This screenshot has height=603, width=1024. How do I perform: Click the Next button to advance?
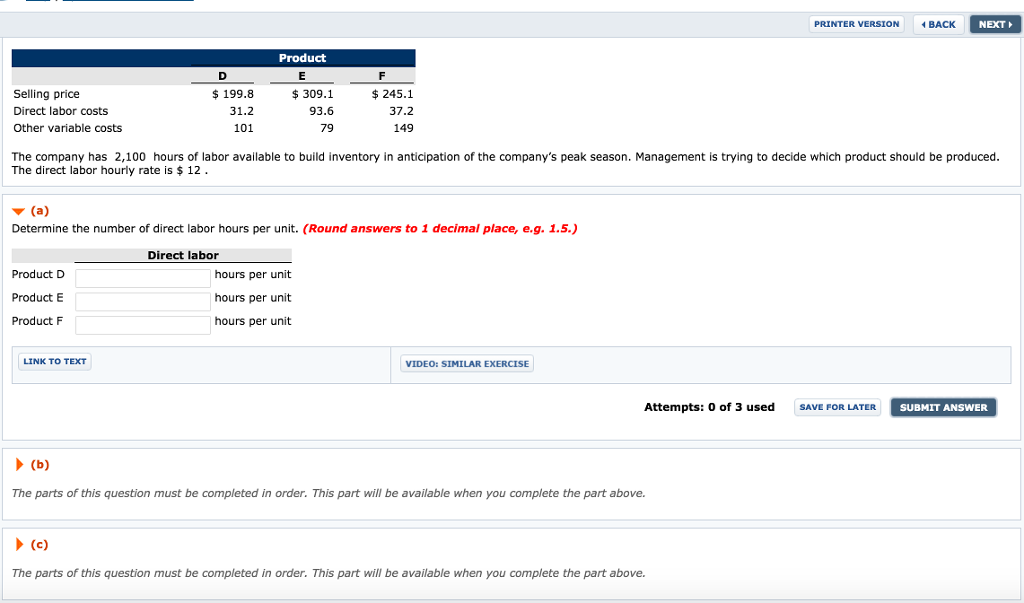(994, 24)
